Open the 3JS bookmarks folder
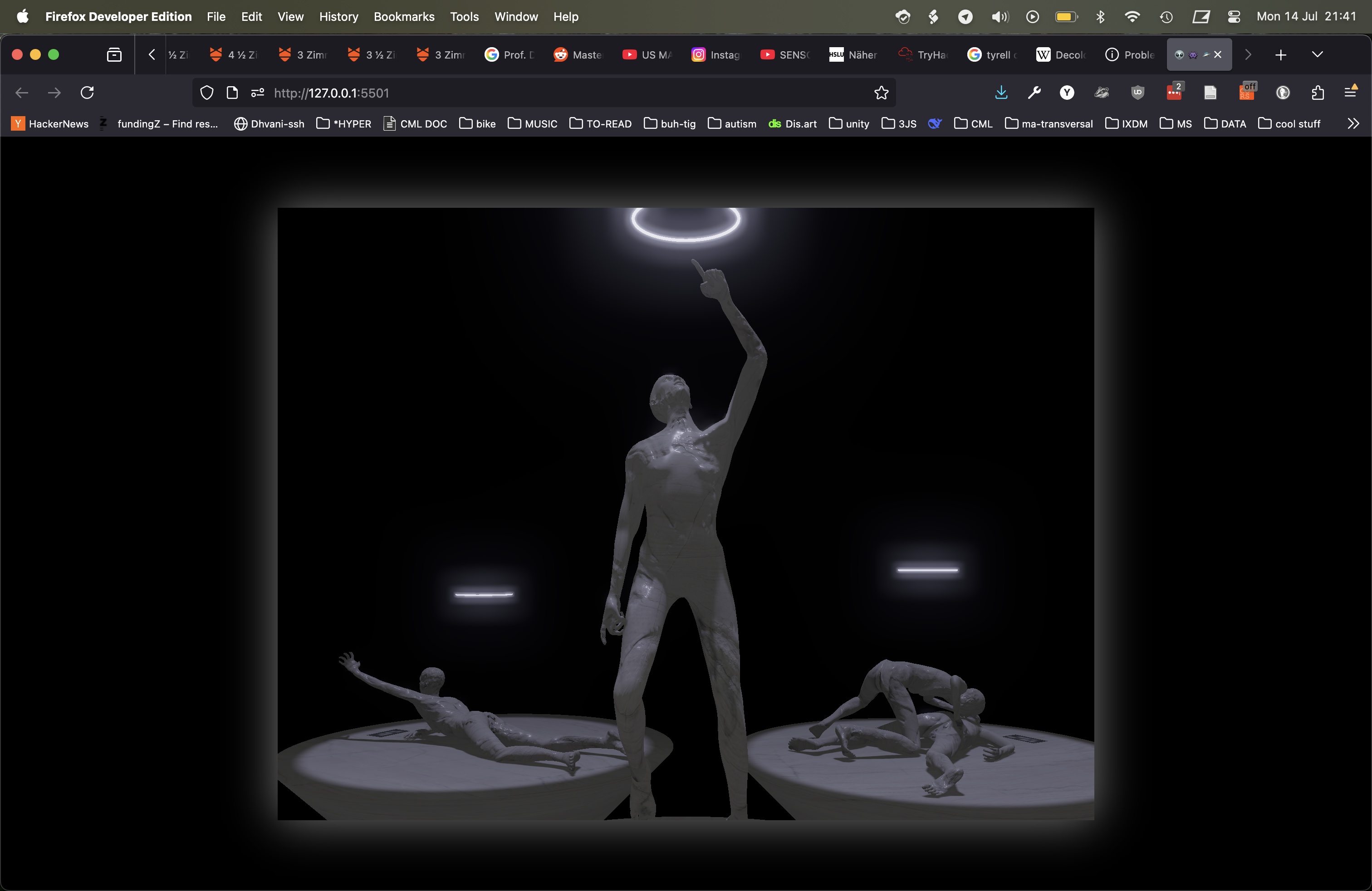Viewport: 1372px width, 891px height. pos(898,123)
